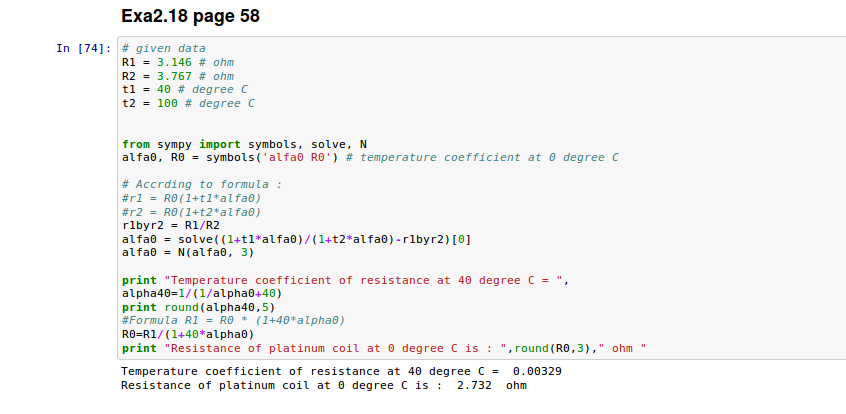Click the print 'Temperature coefficient' statement
The width and height of the screenshot is (846, 414).
click(344, 280)
